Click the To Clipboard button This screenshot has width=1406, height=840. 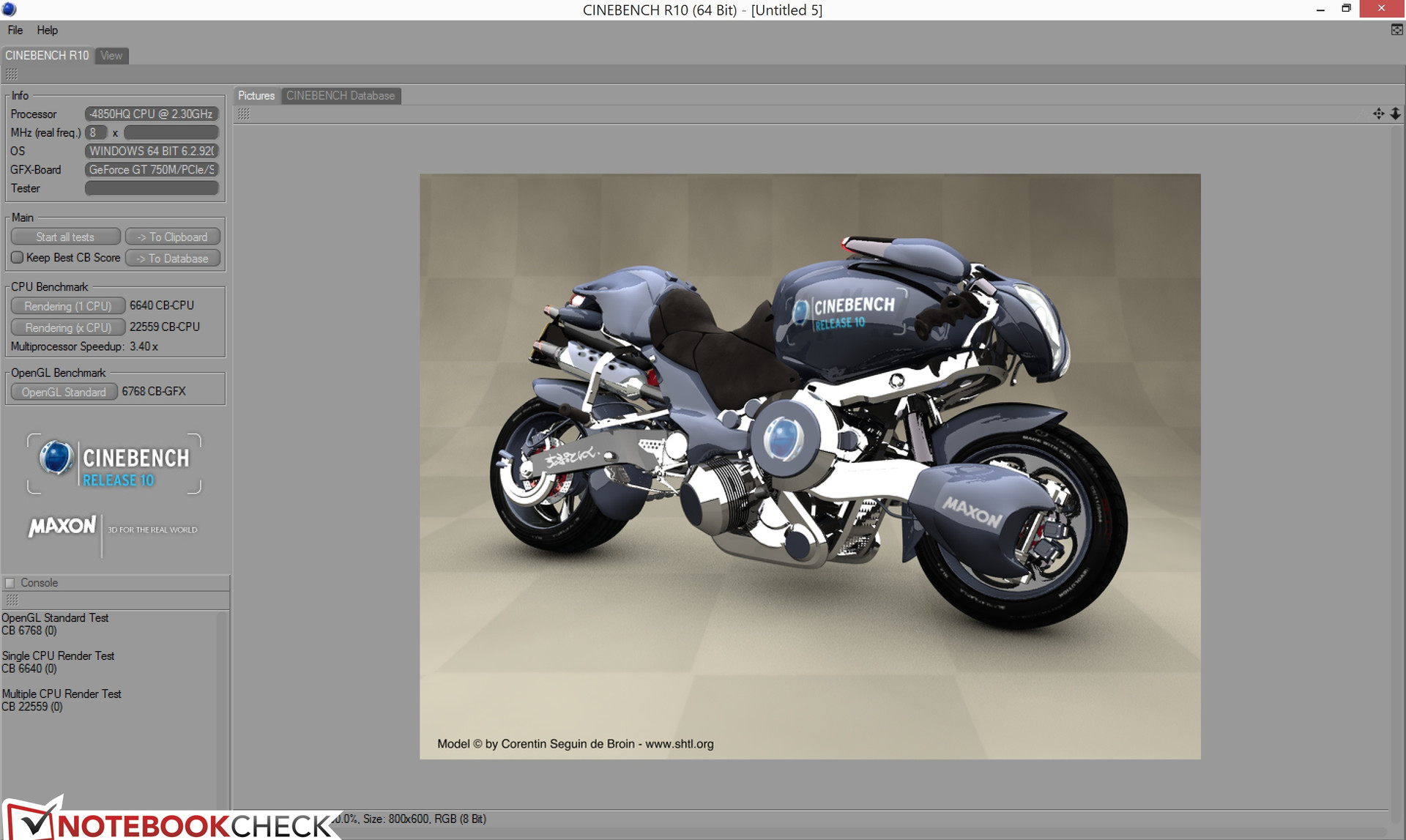point(173,237)
